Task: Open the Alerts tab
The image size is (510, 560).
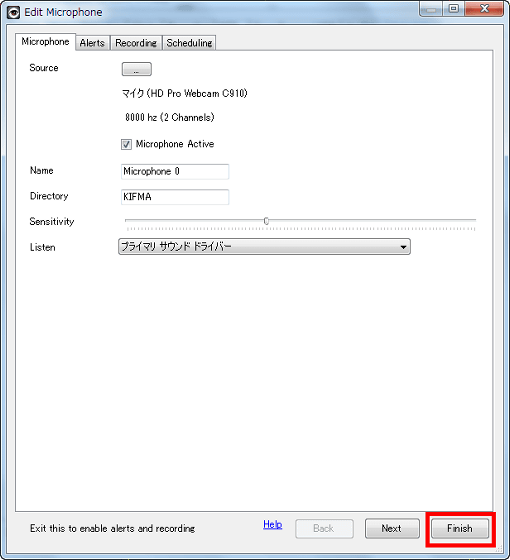Action: pos(92,43)
